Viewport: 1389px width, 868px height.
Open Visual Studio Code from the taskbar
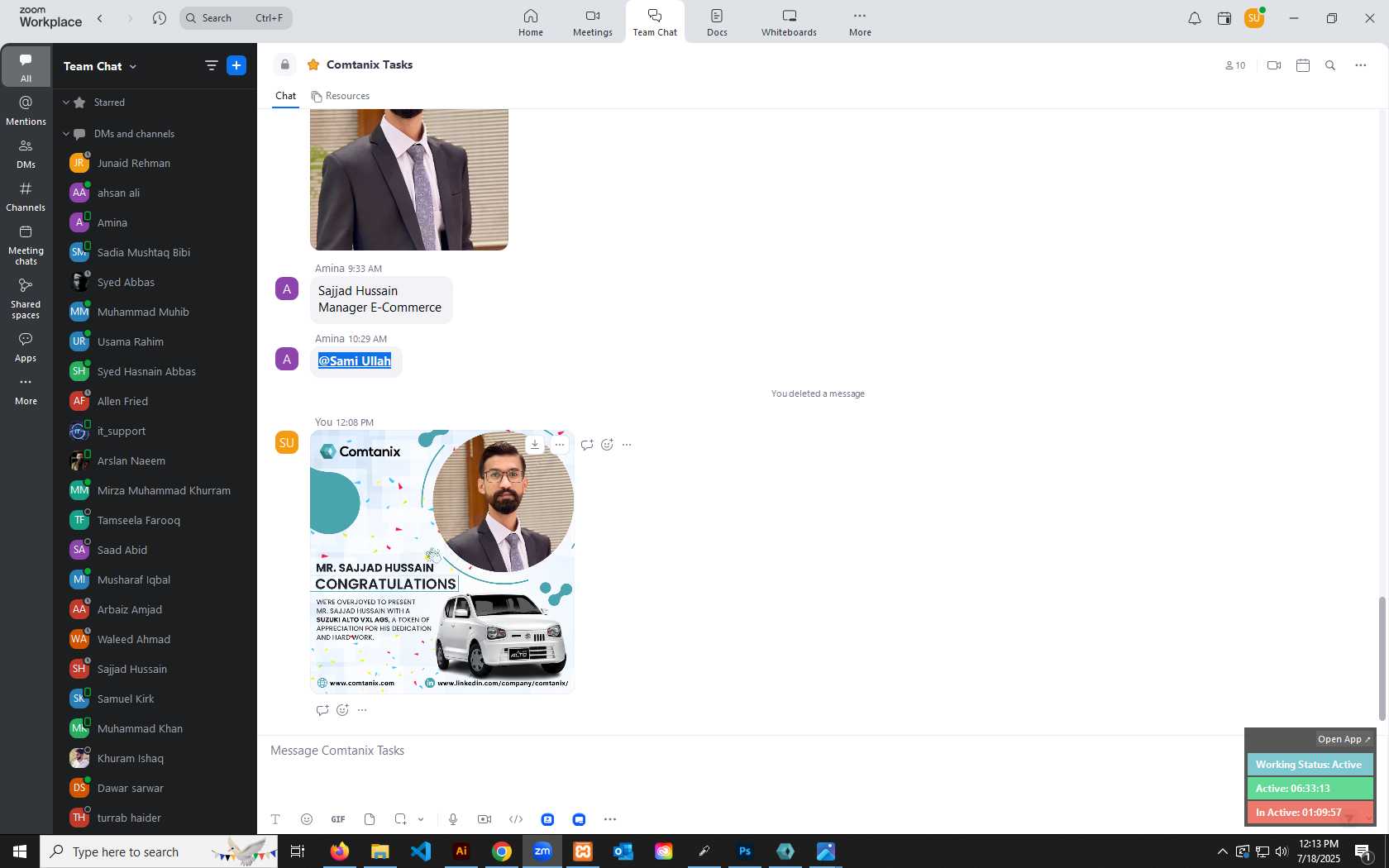421,851
